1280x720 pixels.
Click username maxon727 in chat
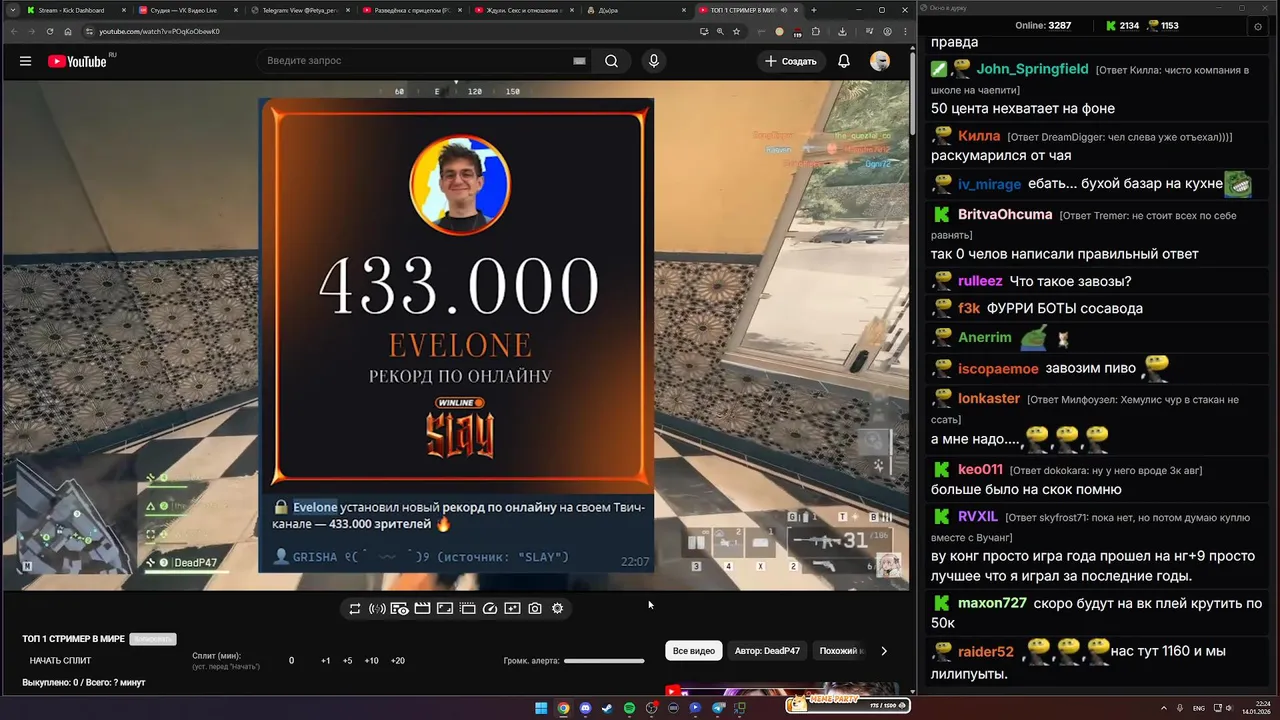click(992, 603)
